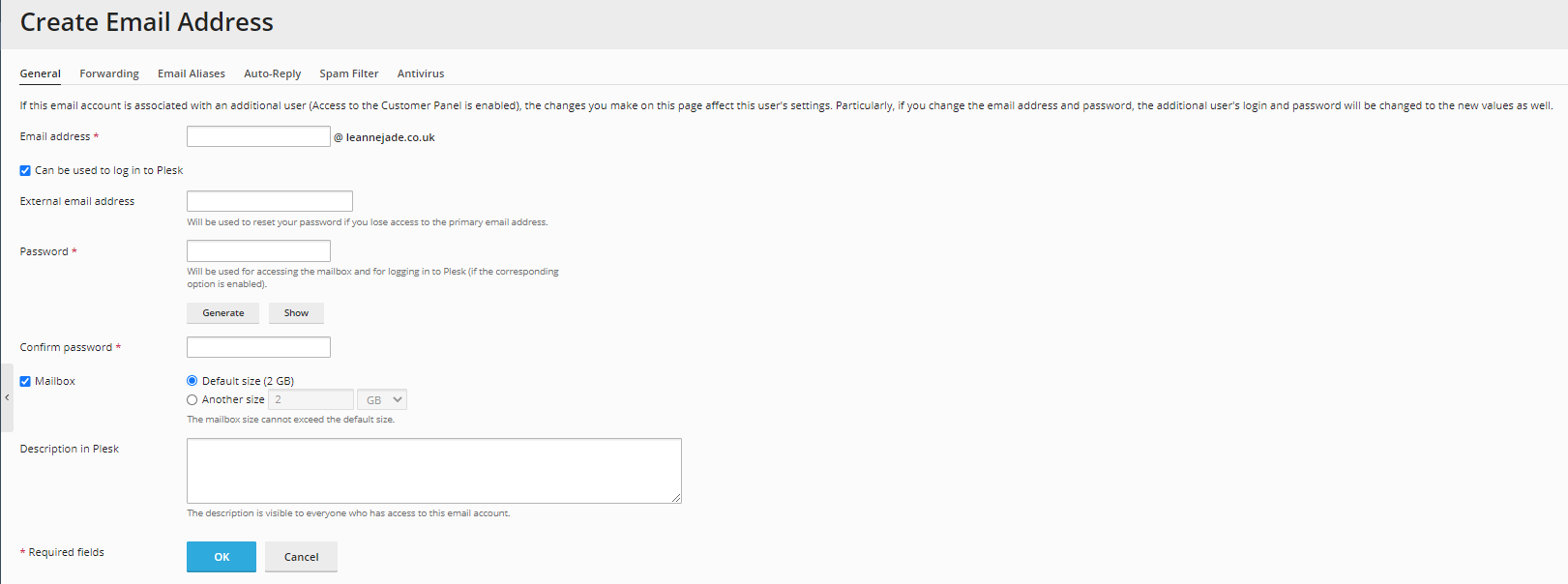Expand the collapsed sidebar arrow handle
Image resolution: width=1568 pixels, height=584 pixels.
click(7, 397)
